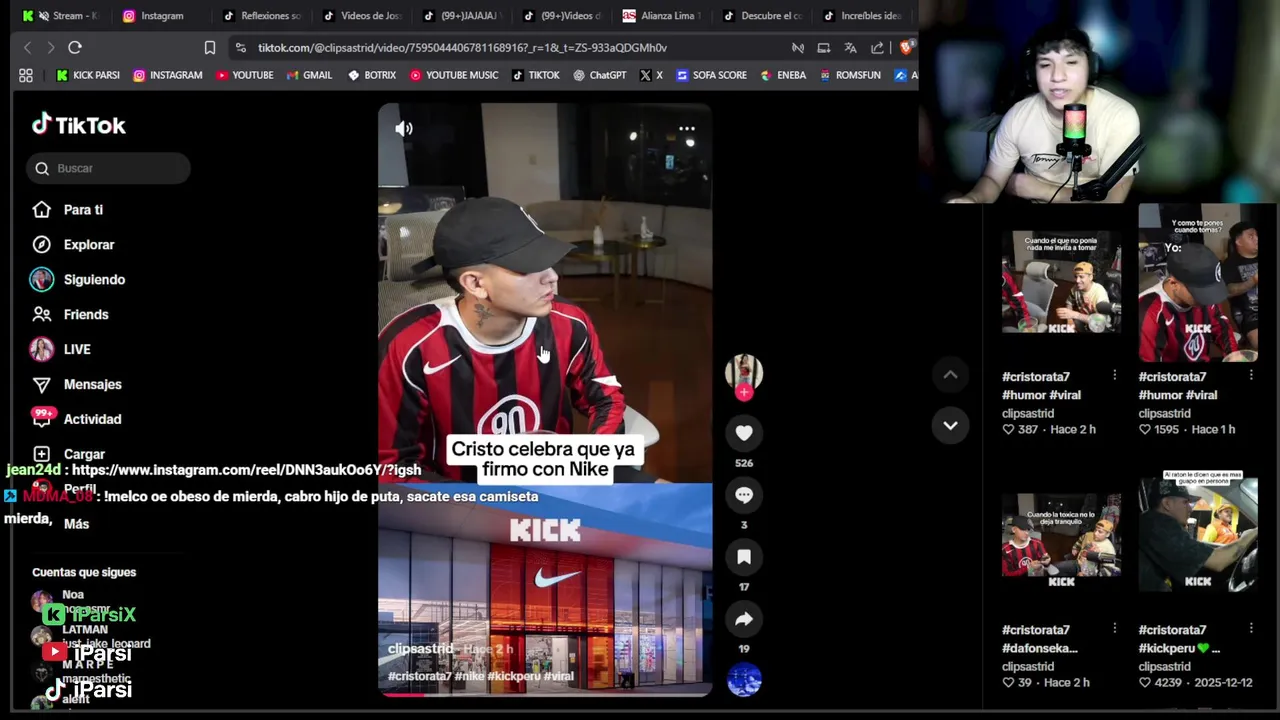The image size is (1280, 720).
Task: Open thumbnail of video with 1595 likes
Action: click(1198, 282)
